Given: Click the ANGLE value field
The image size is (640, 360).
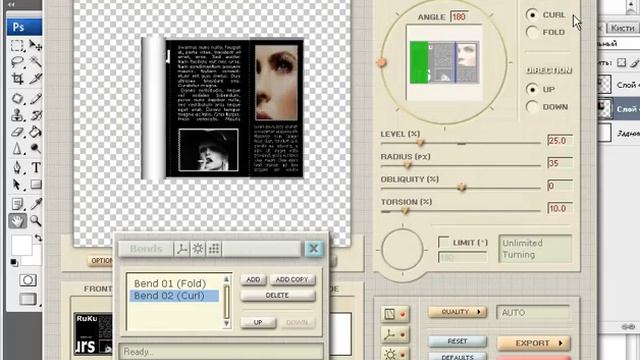Looking at the screenshot, I should point(459,17).
